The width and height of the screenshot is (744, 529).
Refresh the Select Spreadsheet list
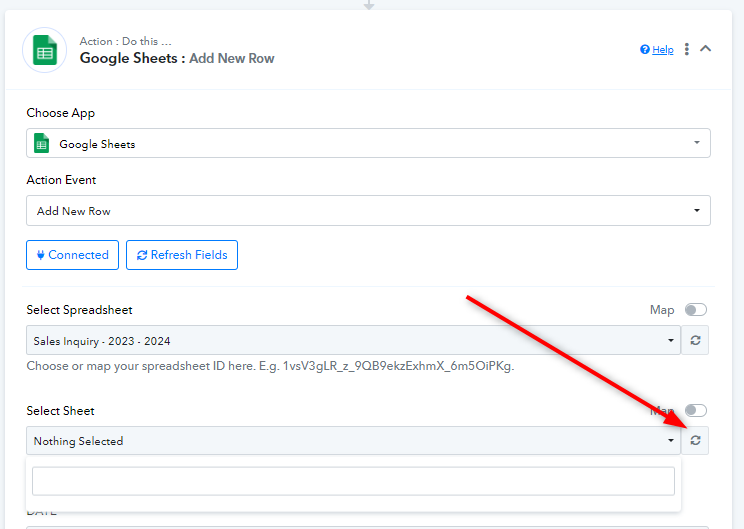[x=695, y=340]
